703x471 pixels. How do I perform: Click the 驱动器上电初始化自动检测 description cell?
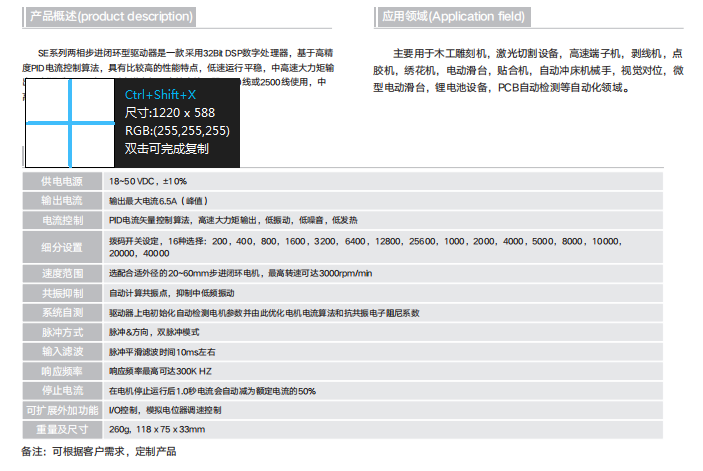tap(383, 313)
